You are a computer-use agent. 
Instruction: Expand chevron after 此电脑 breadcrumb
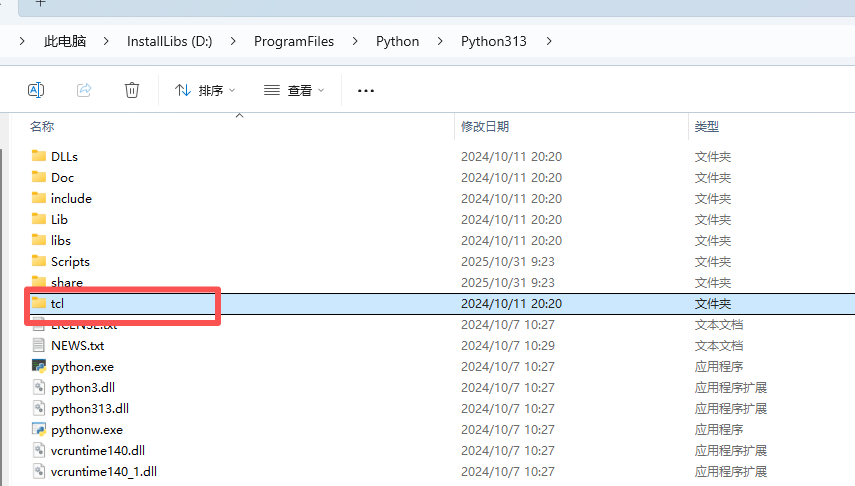click(x=106, y=41)
